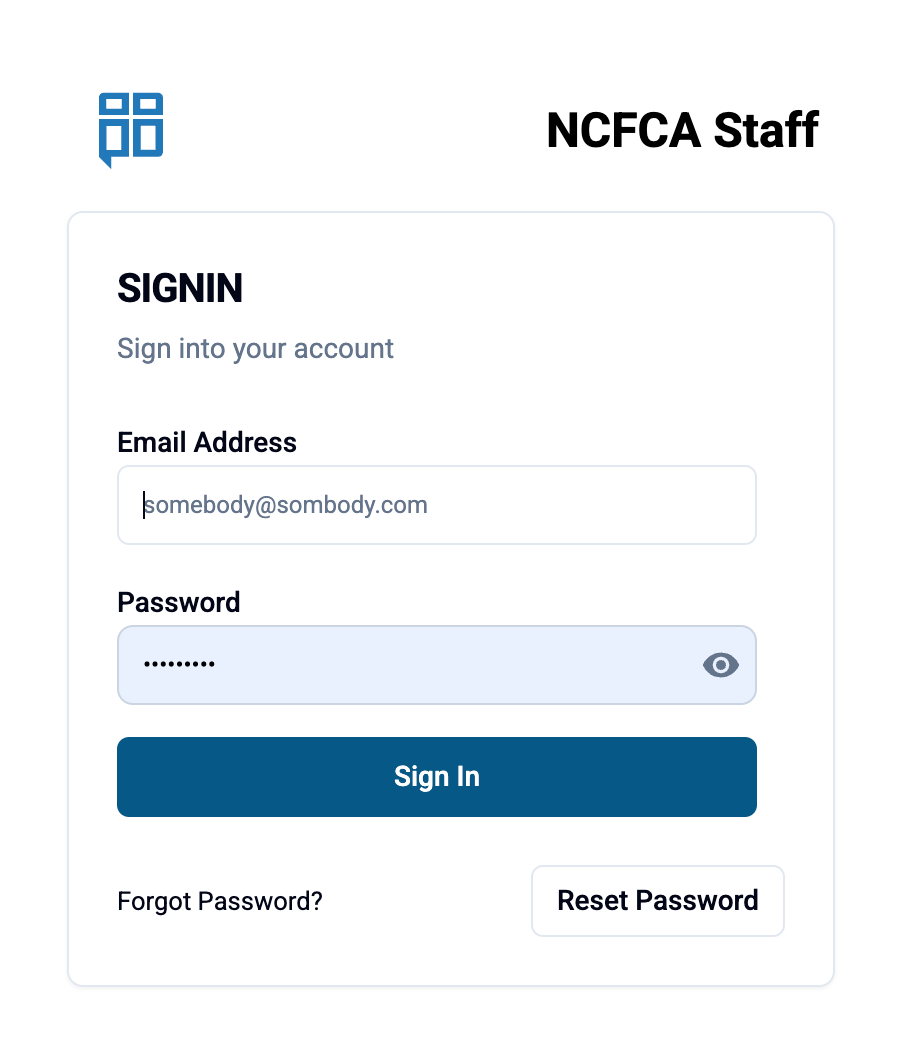Click the "Sign into your account" subtitle
The width and height of the screenshot is (918, 1054).
[255, 348]
